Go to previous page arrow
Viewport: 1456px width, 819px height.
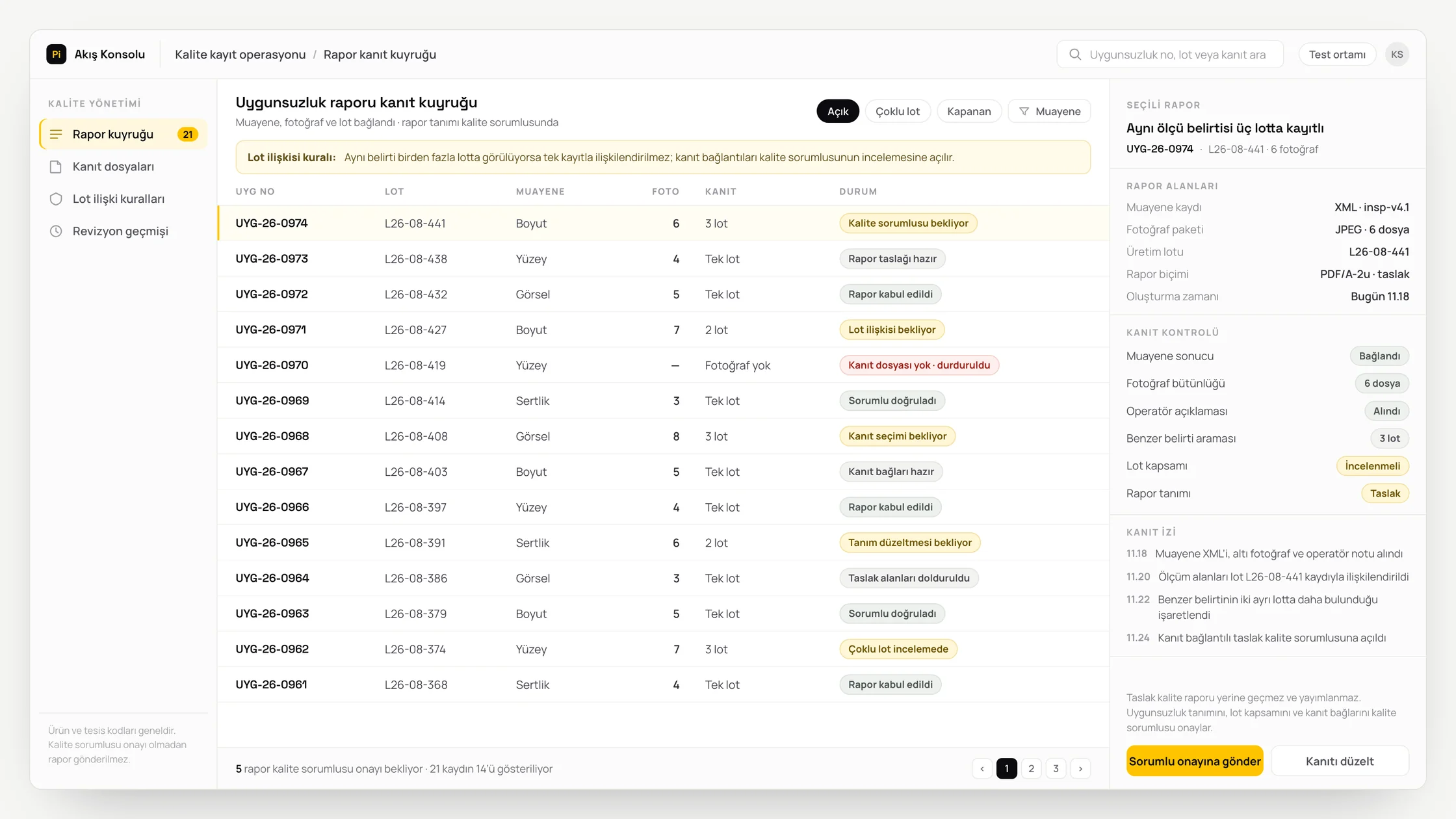pos(982,768)
